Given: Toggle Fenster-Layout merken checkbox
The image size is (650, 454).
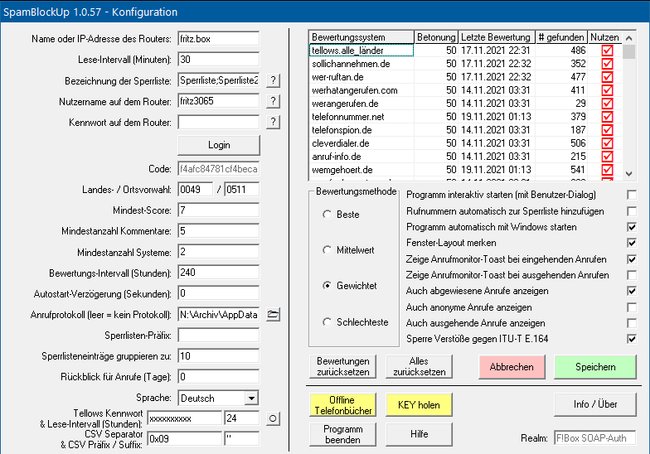Looking at the screenshot, I should tap(631, 243).
